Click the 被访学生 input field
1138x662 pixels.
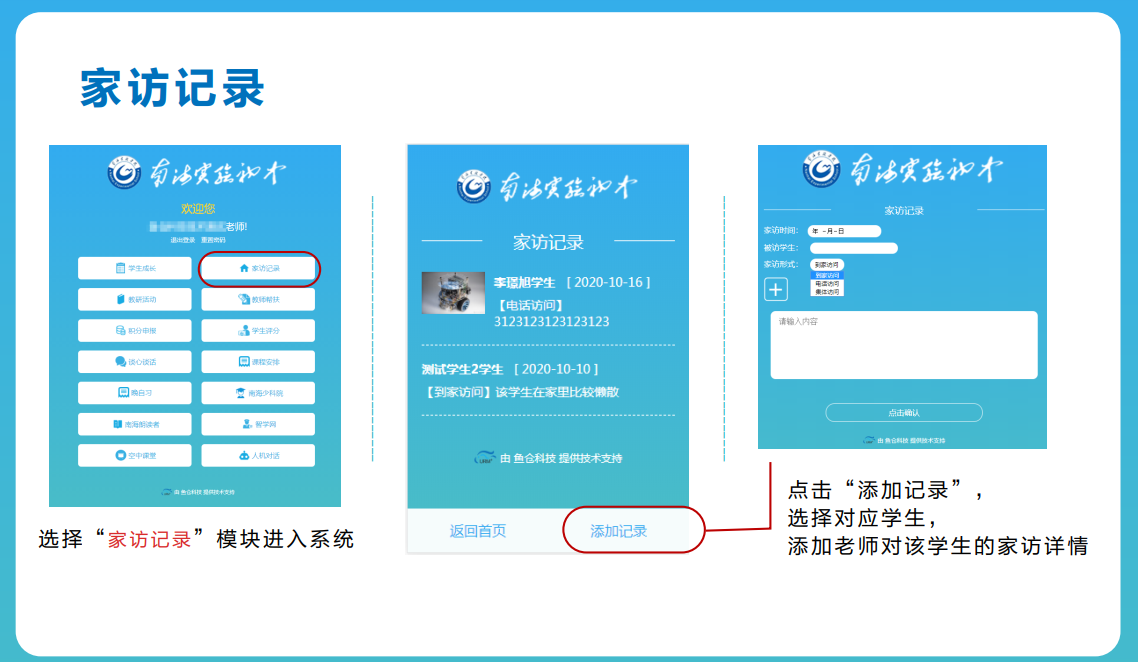854,248
